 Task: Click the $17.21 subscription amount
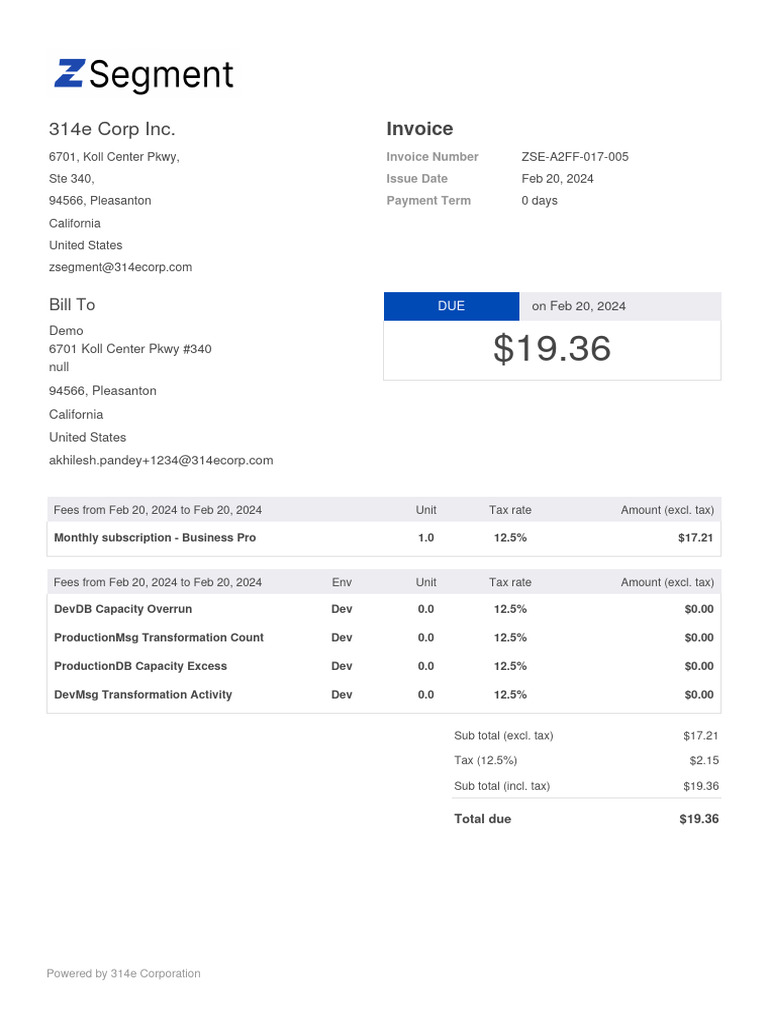pos(696,538)
